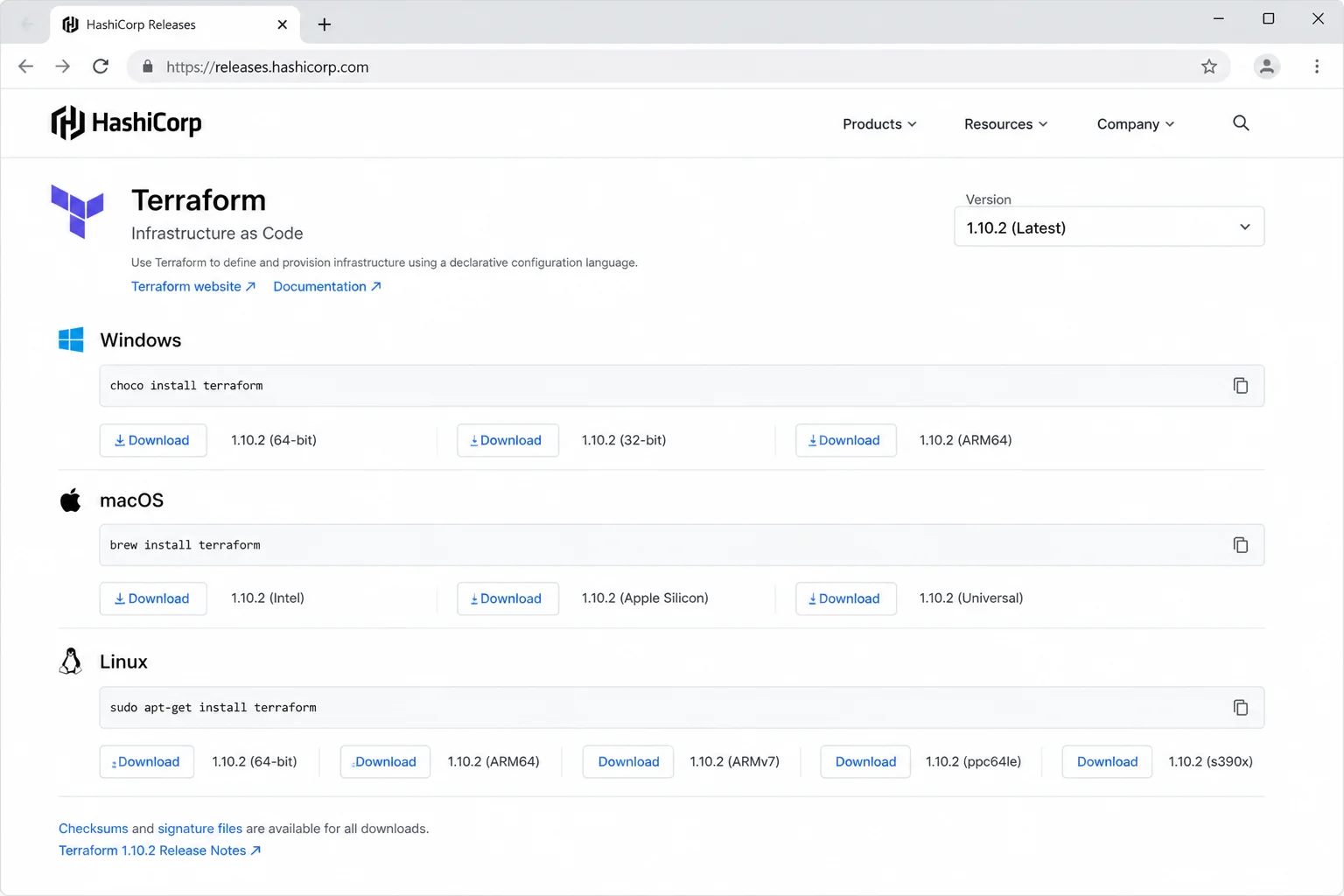Download macOS 1.10.2 Universal
This screenshot has height=896, width=1344.
click(845, 598)
